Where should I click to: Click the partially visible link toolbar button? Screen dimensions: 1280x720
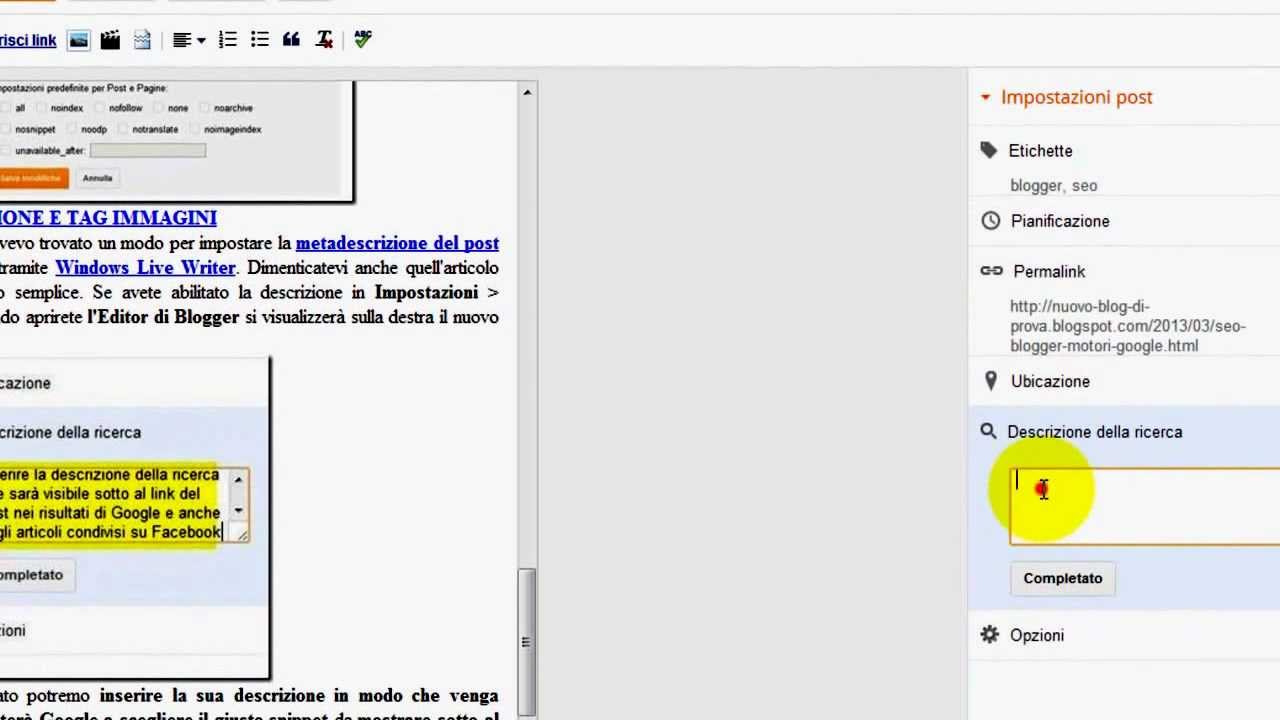(x=28, y=41)
